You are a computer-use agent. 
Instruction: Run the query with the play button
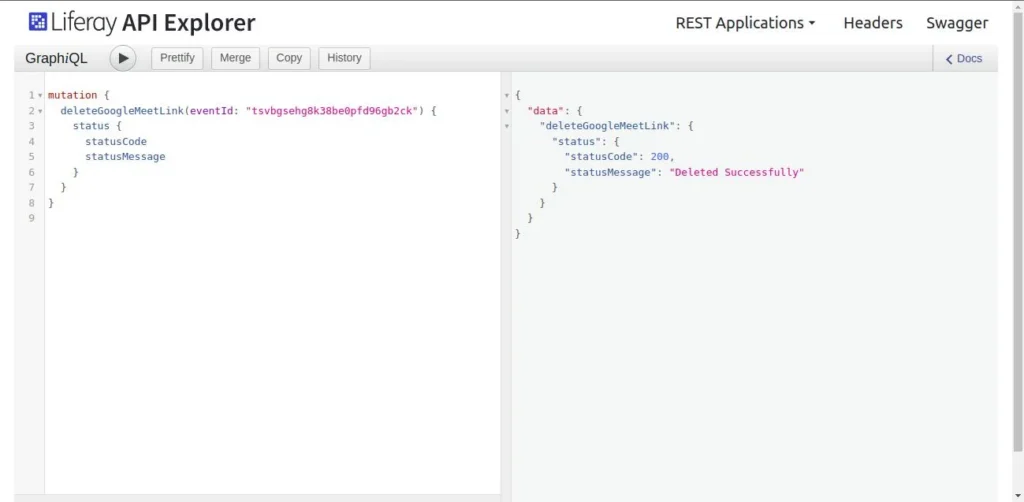[x=123, y=58]
